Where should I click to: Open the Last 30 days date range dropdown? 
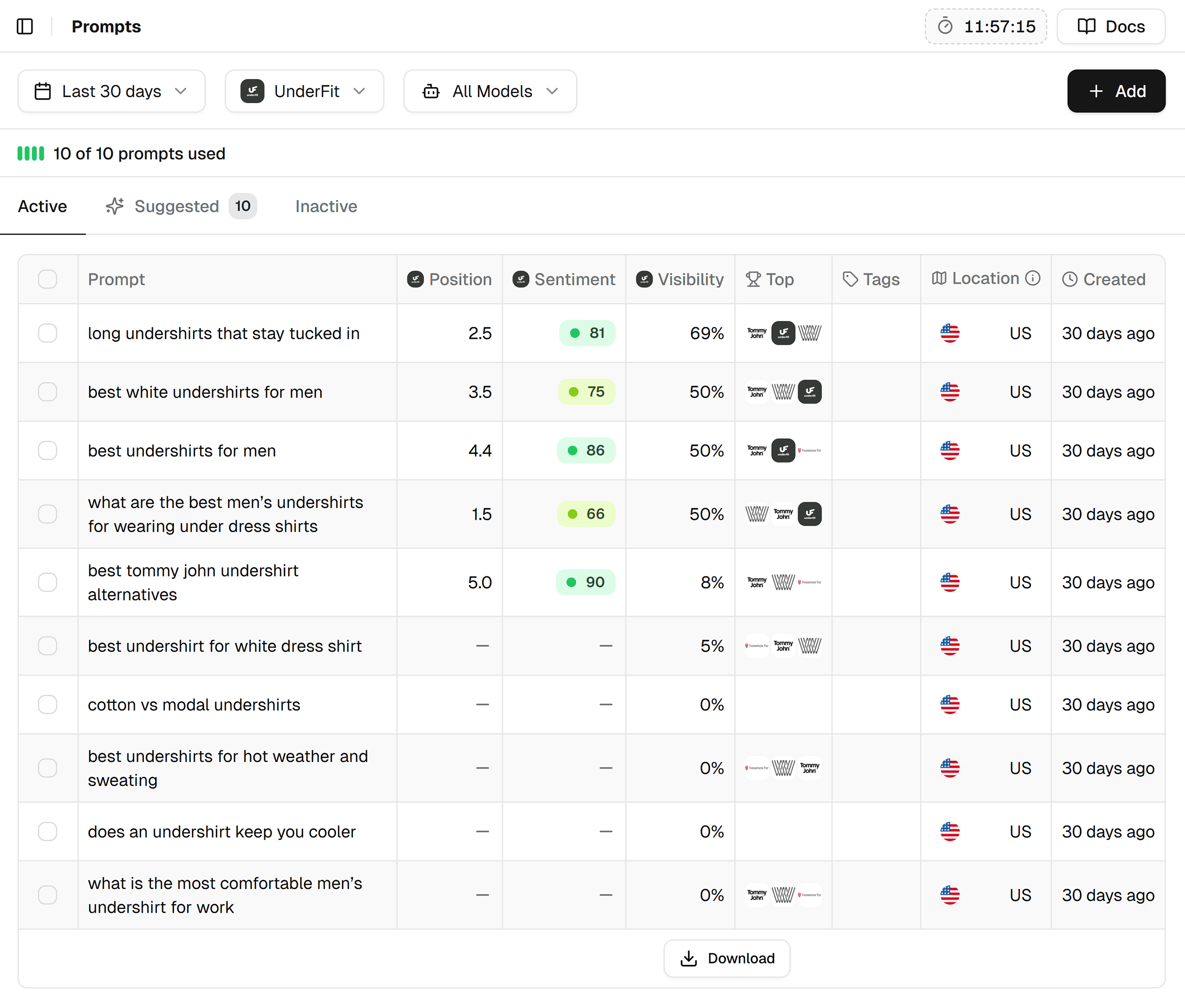coord(111,91)
